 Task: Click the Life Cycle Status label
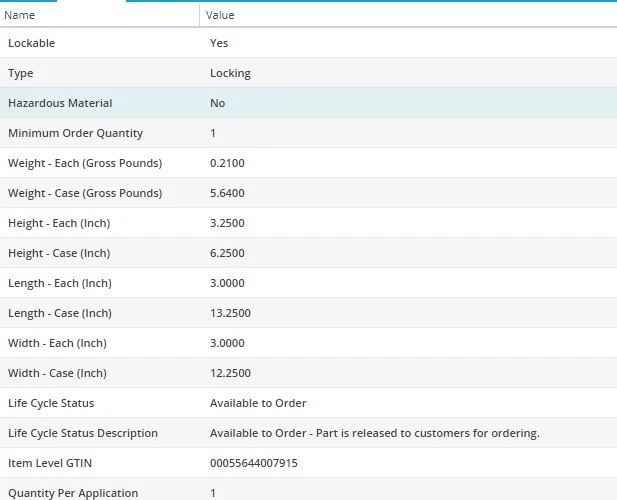pos(51,403)
